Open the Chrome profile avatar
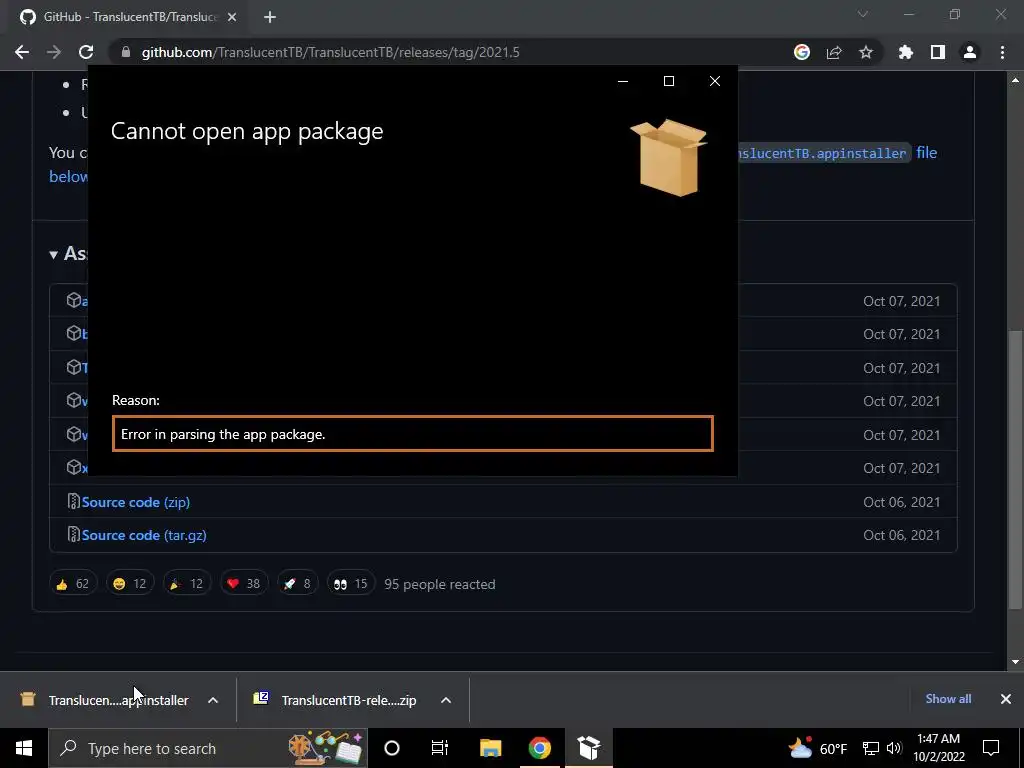Screen dimensions: 1024x768 point(970,52)
